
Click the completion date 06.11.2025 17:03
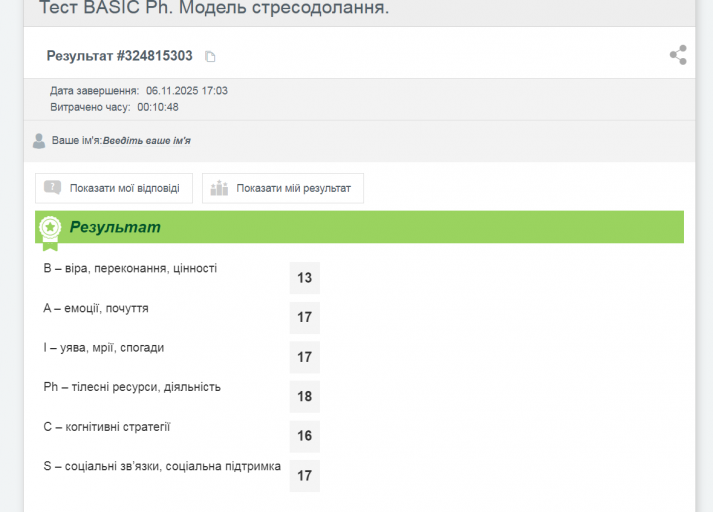[187, 91]
